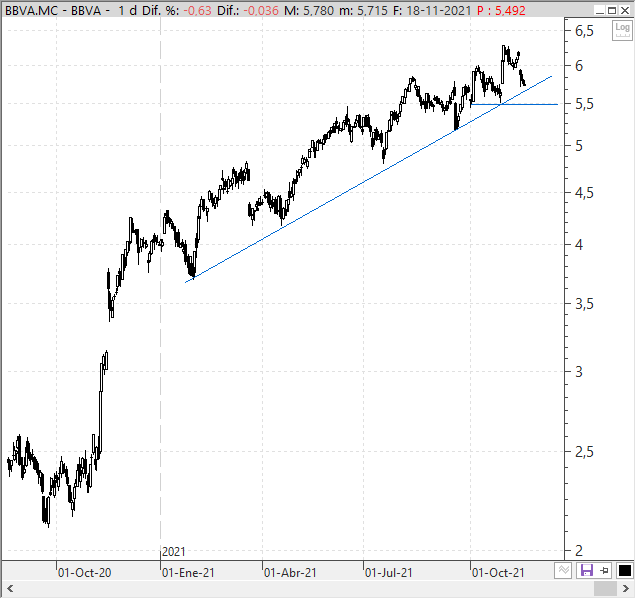Click the Dif. % value -0,63
The image size is (636, 599).
(197, 10)
